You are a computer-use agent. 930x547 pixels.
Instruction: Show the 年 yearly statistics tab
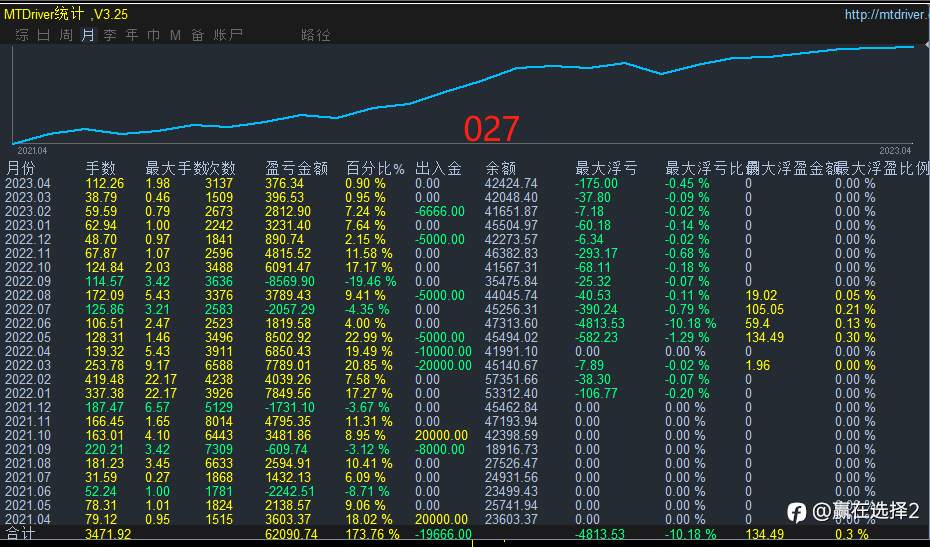click(x=132, y=35)
